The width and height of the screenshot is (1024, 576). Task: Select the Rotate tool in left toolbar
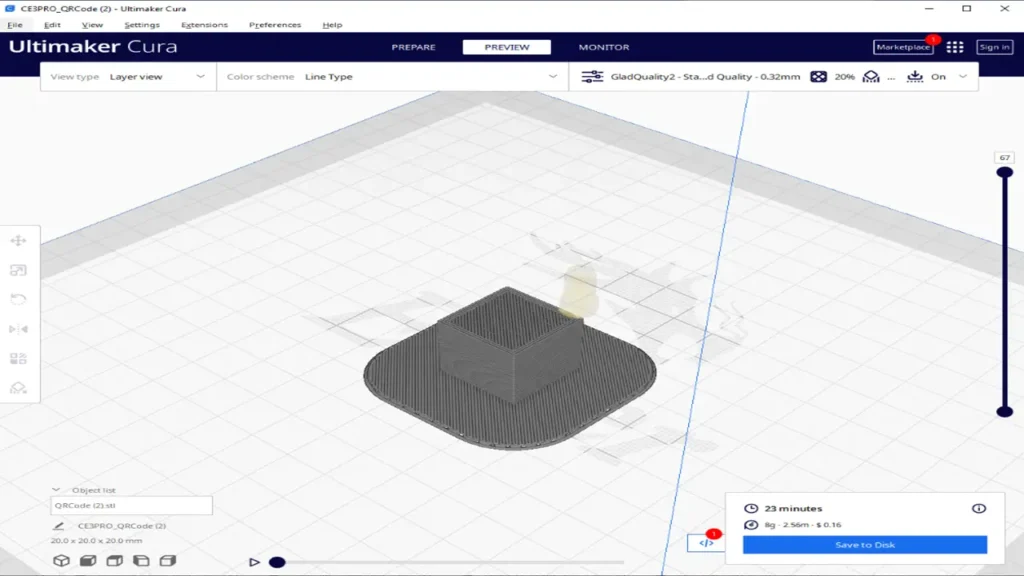(18, 299)
